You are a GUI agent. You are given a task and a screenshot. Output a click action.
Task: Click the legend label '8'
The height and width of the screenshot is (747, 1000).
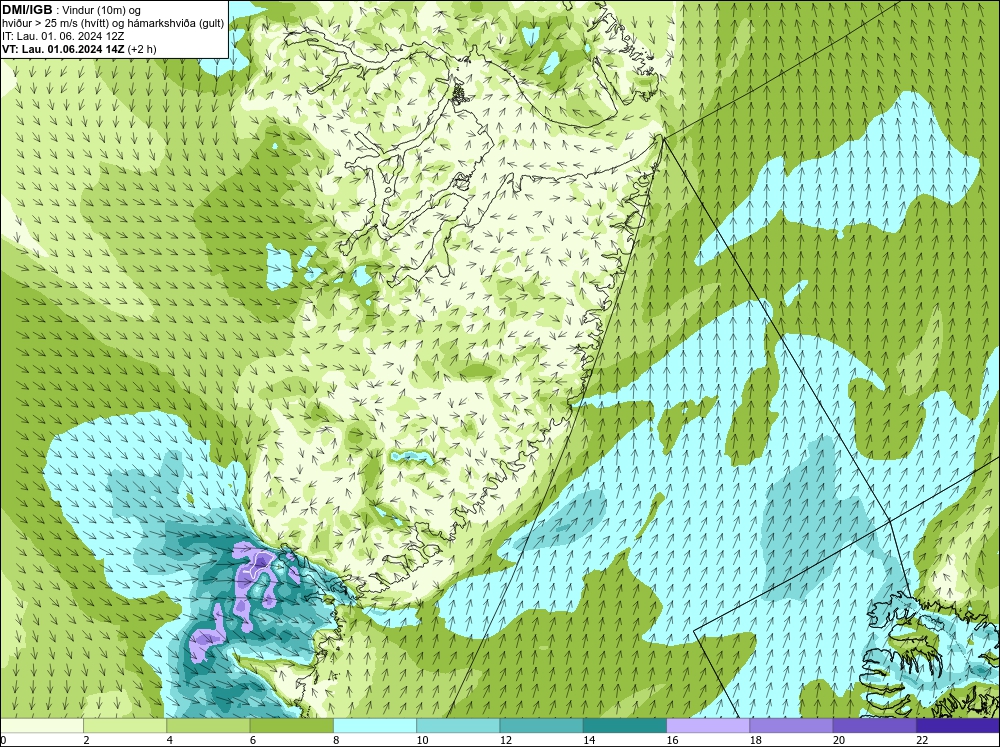coord(336,740)
